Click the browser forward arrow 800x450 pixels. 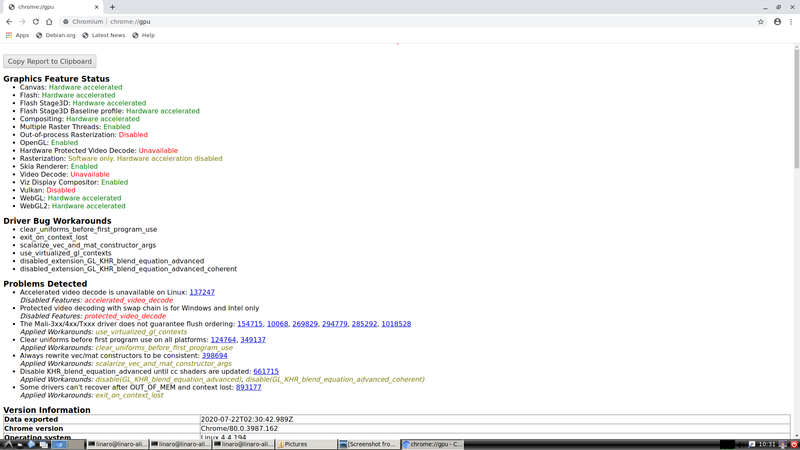pyautogui.click(x=22, y=22)
